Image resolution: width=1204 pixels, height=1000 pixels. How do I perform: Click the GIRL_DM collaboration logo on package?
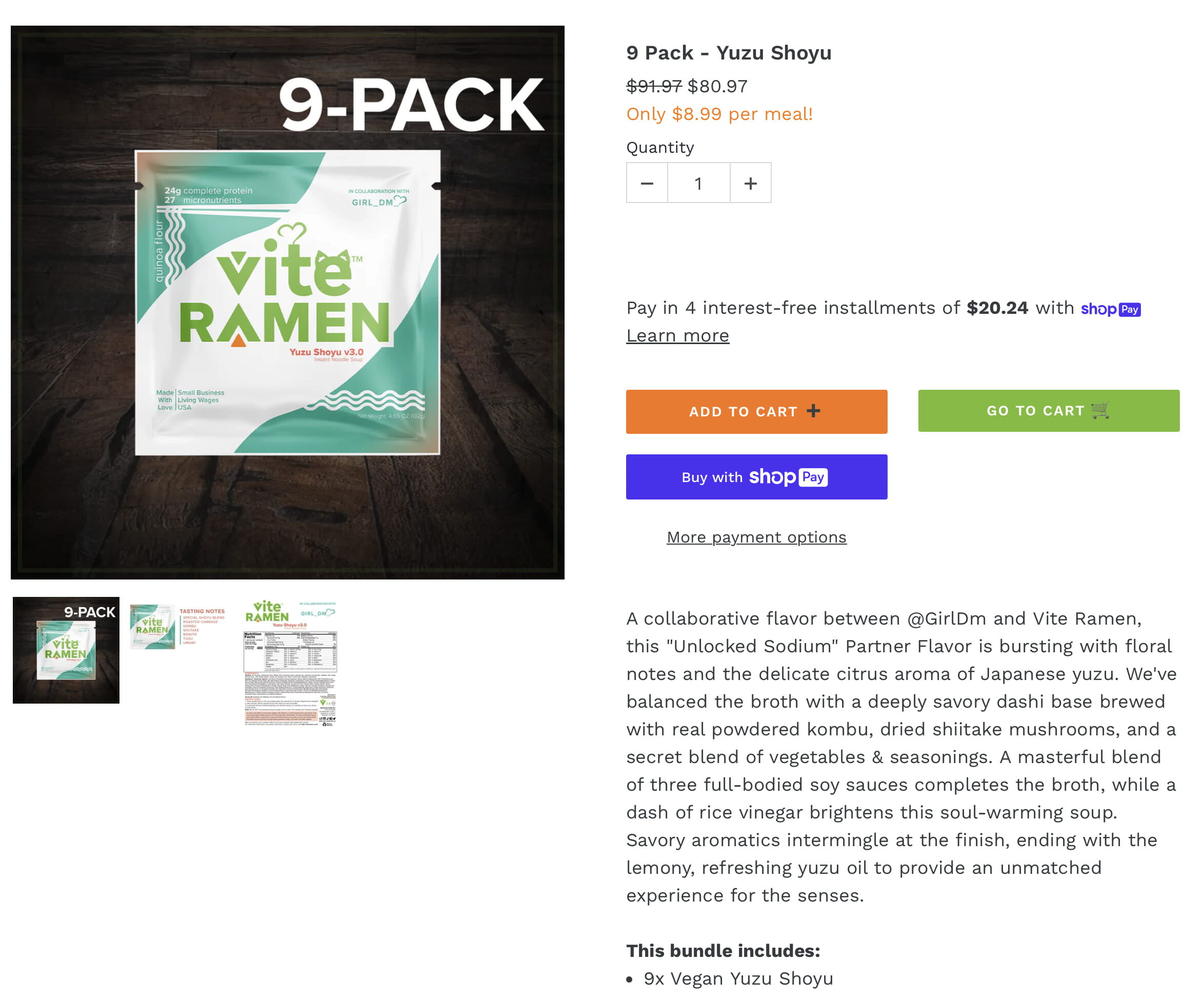click(x=378, y=198)
